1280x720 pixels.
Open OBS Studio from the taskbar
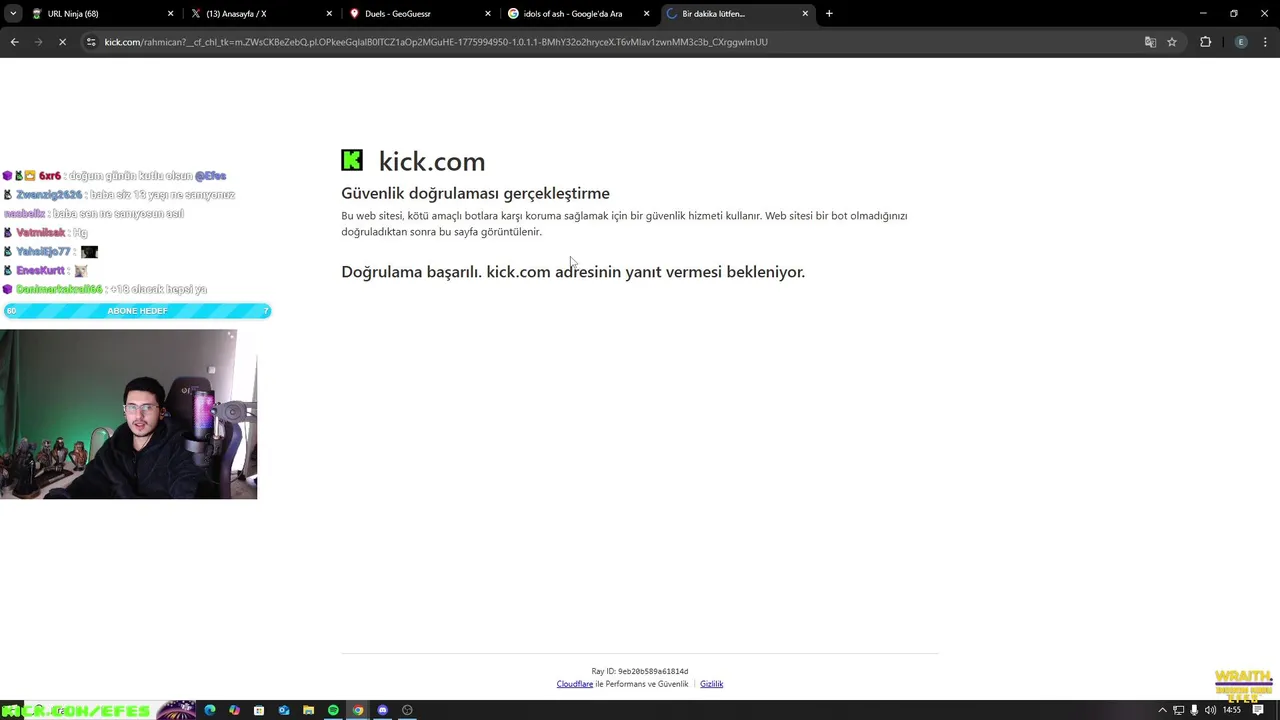tap(407, 710)
